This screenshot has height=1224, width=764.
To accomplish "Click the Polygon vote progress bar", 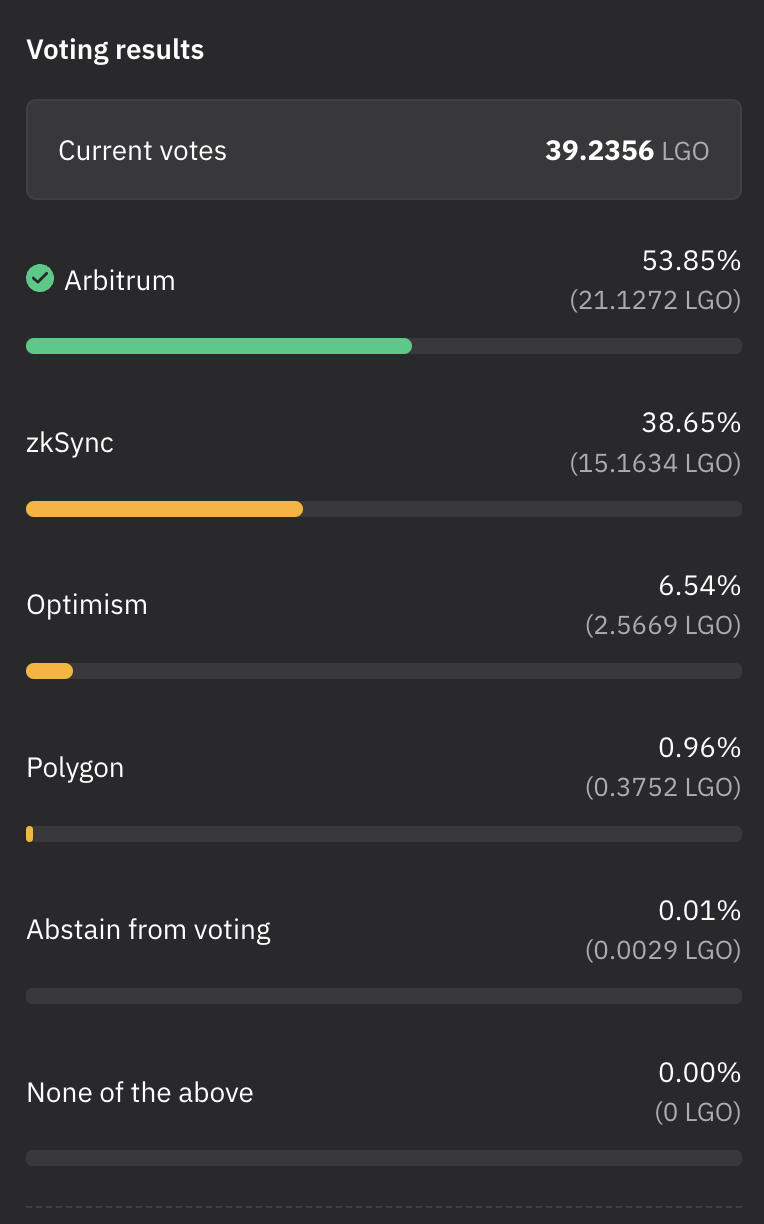I will point(30,834).
